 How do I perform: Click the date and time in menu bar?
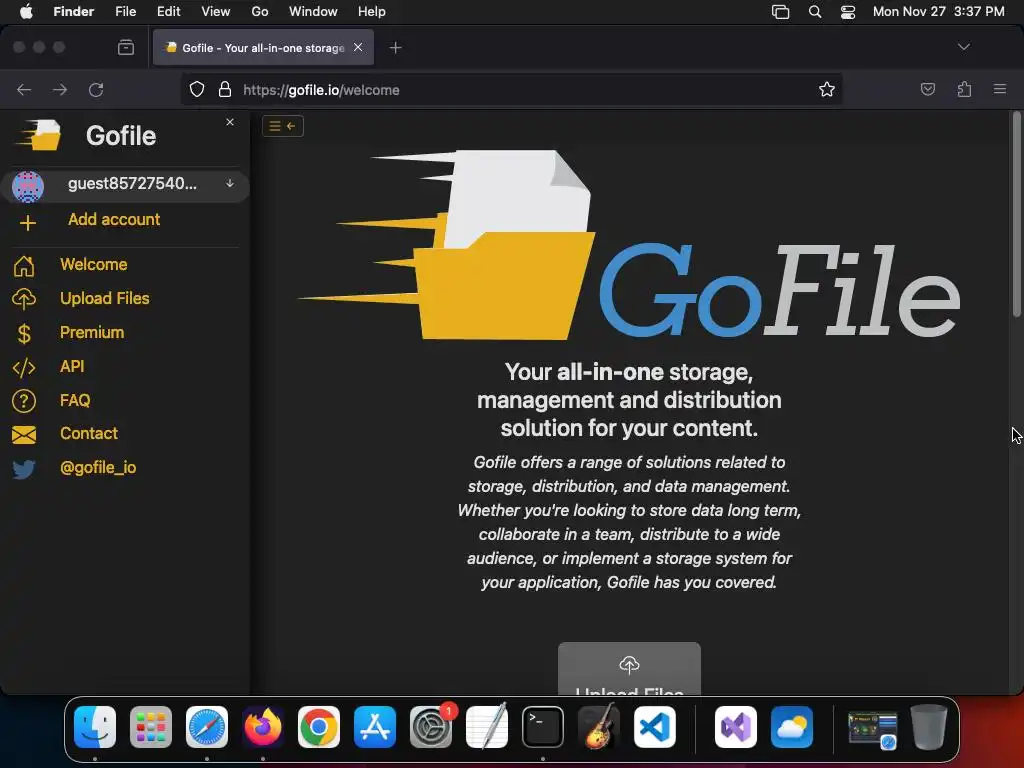click(938, 11)
